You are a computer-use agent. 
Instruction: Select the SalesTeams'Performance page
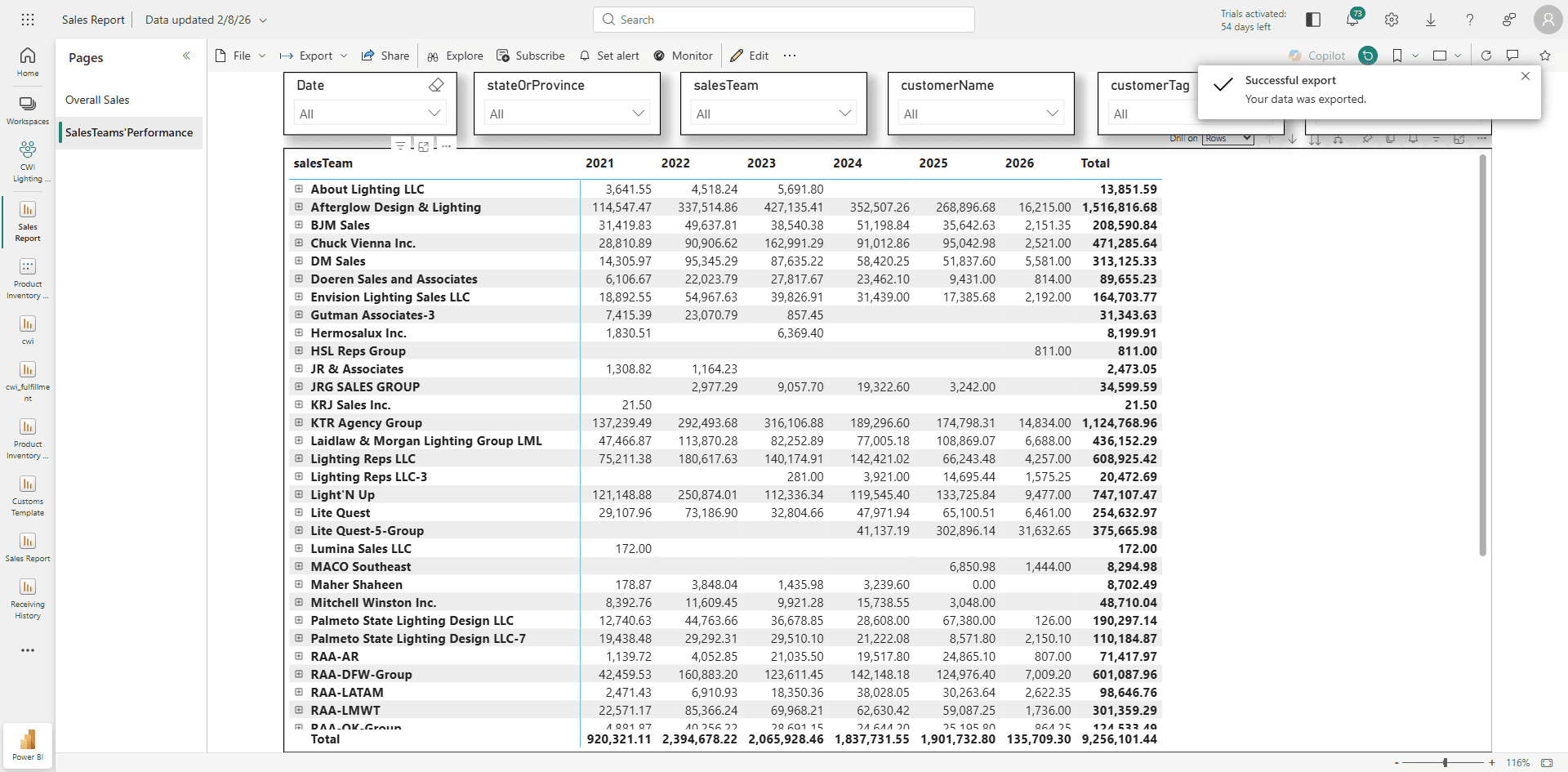pyautogui.click(x=131, y=132)
